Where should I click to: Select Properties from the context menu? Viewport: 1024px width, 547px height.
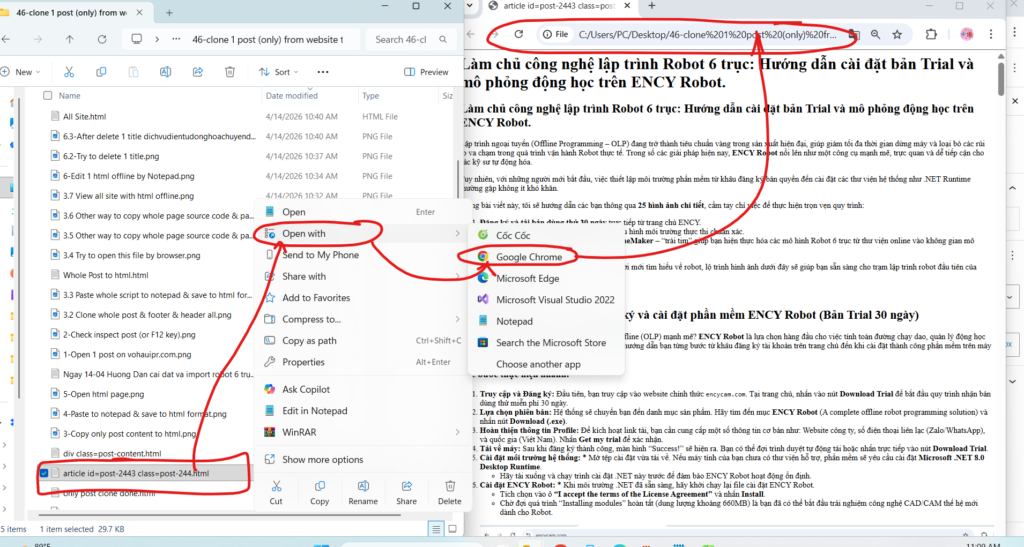pyautogui.click(x=303, y=362)
